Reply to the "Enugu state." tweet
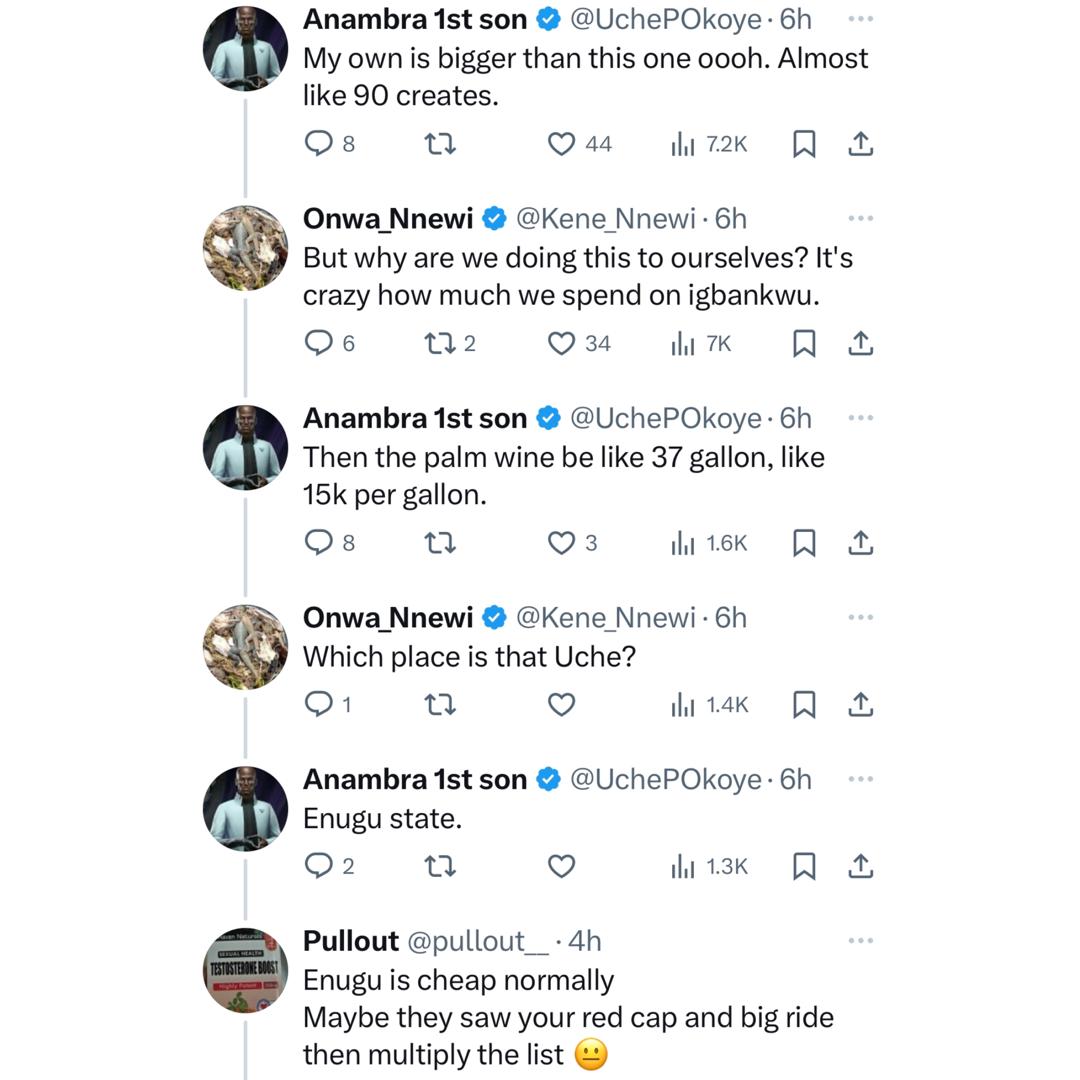The image size is (1080, 1080). click(x=318, y=866)
